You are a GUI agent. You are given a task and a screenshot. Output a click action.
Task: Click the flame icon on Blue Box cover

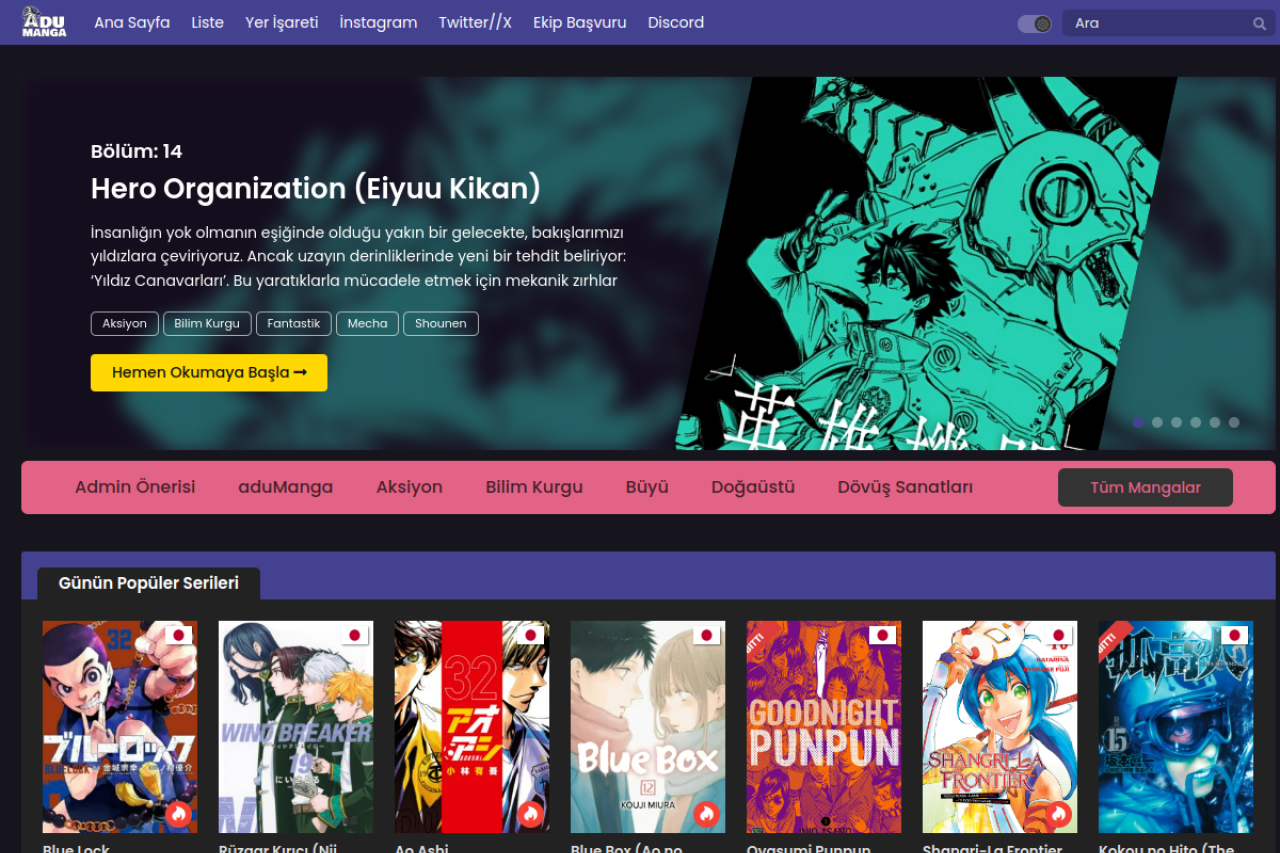tap(707, 814)
